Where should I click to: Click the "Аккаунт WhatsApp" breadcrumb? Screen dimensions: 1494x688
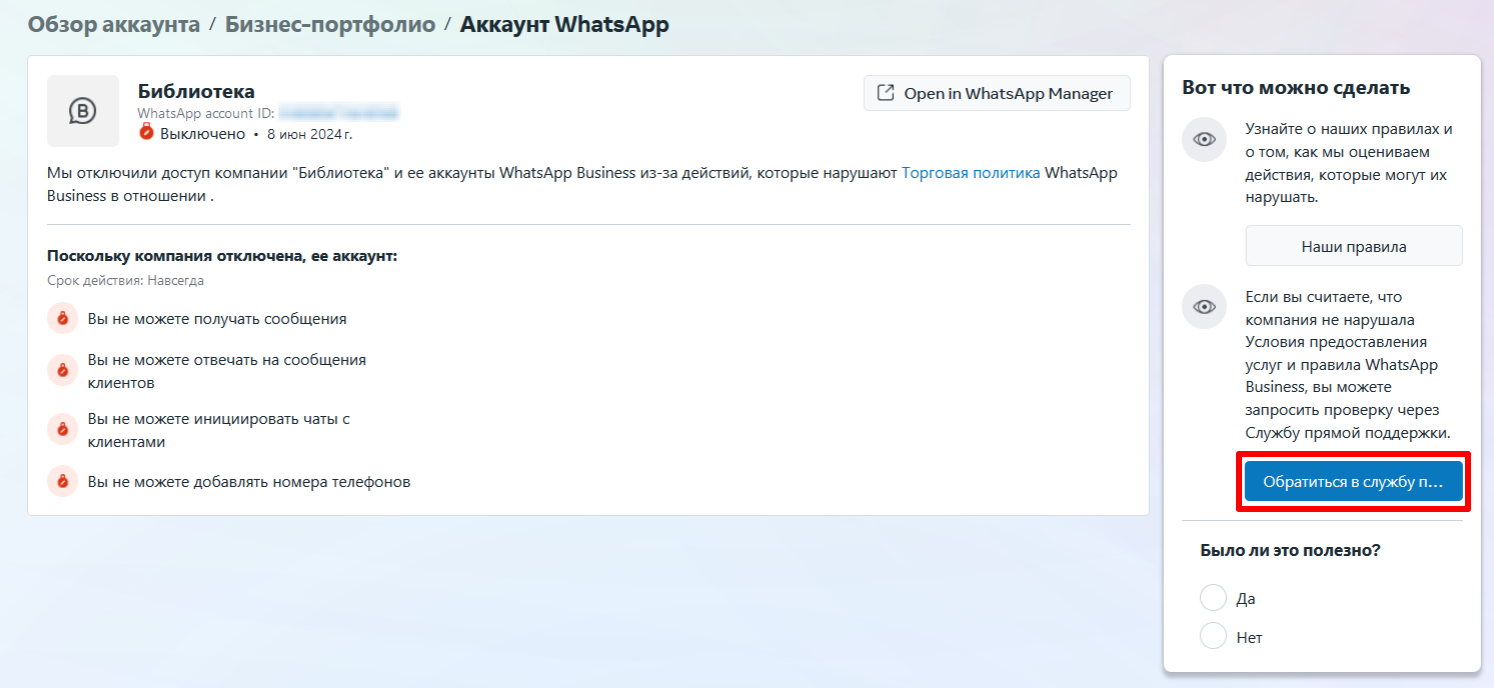click(564, 24)
